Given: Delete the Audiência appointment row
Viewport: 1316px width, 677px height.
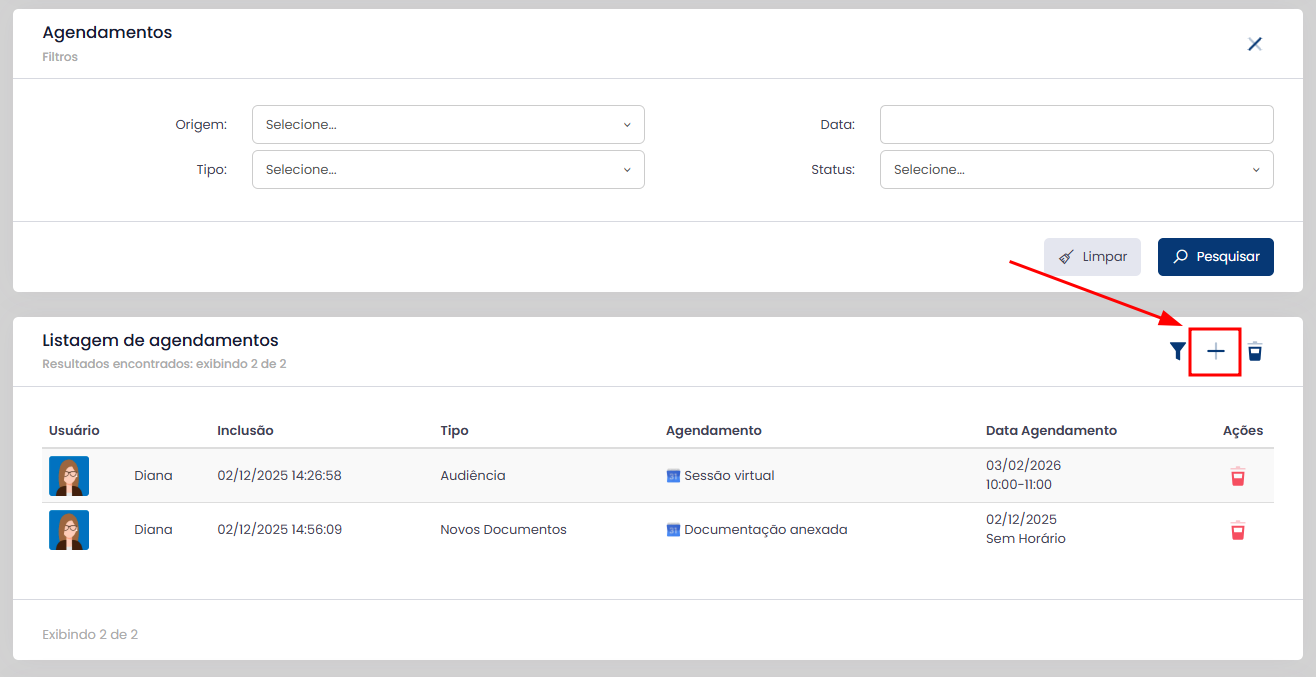Looking at the screenshot, I should [1238, 476].
